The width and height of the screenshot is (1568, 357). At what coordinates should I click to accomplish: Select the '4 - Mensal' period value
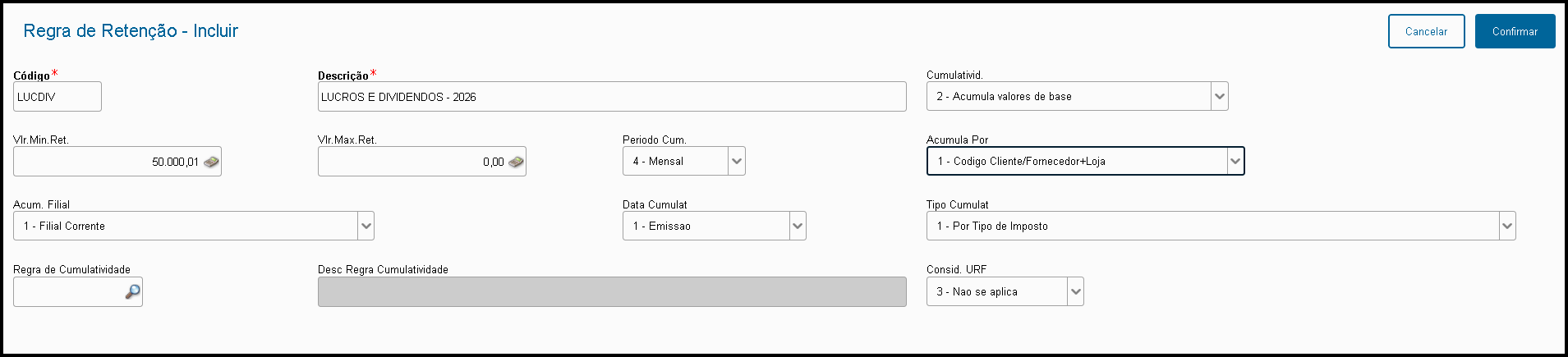point(675,162)
